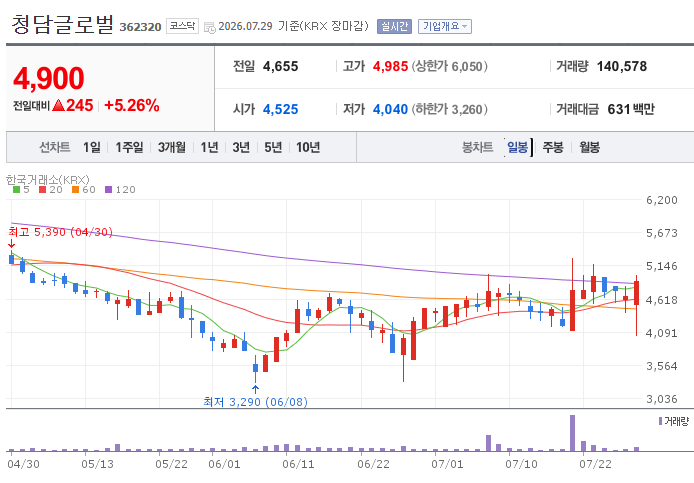694x483 pixels.
Task: Click the green 5-day moving average swatch
Action: [x=16, y=189]
